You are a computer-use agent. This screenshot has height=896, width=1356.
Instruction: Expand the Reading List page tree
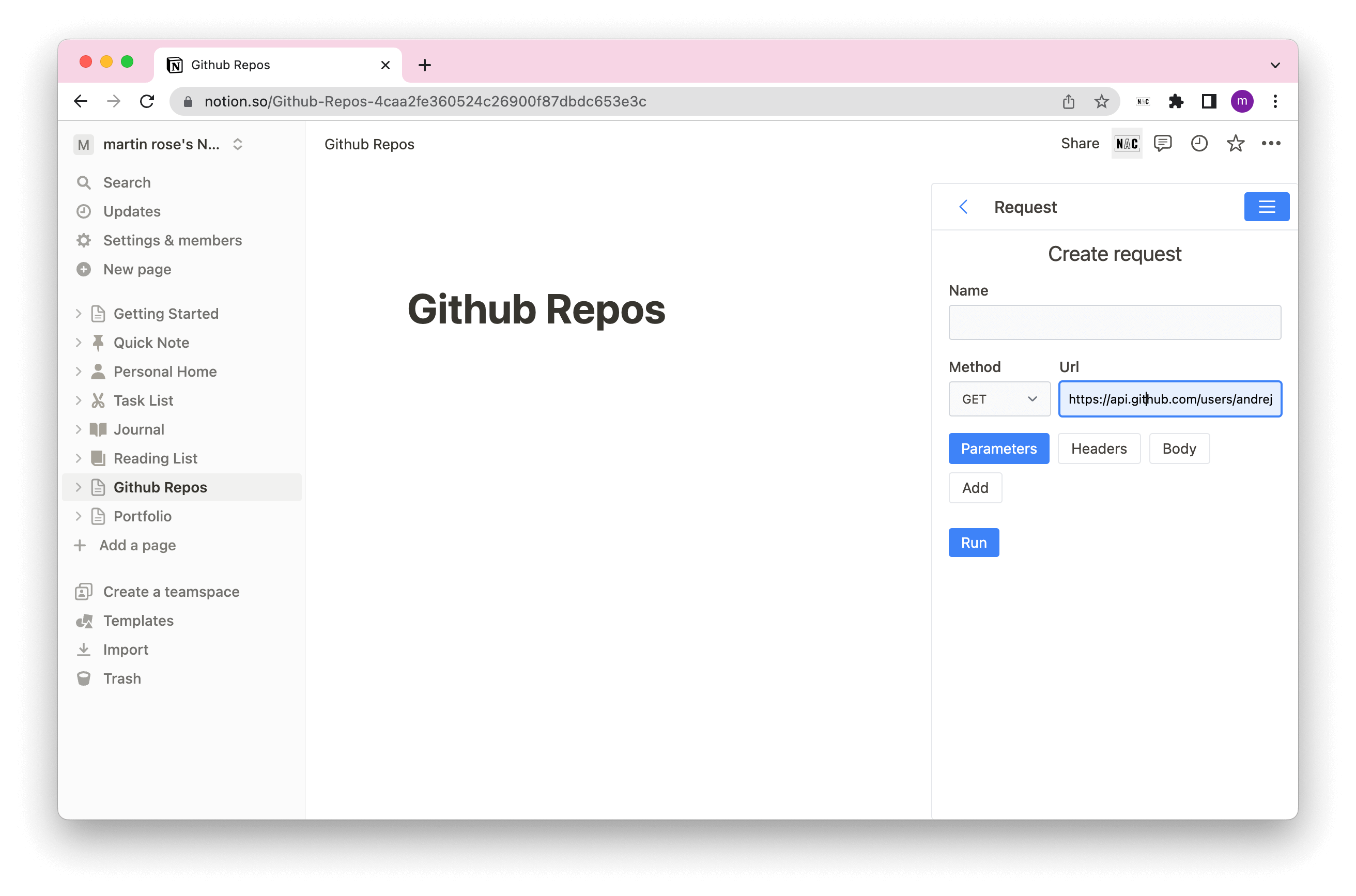click(x=78, y=458)
